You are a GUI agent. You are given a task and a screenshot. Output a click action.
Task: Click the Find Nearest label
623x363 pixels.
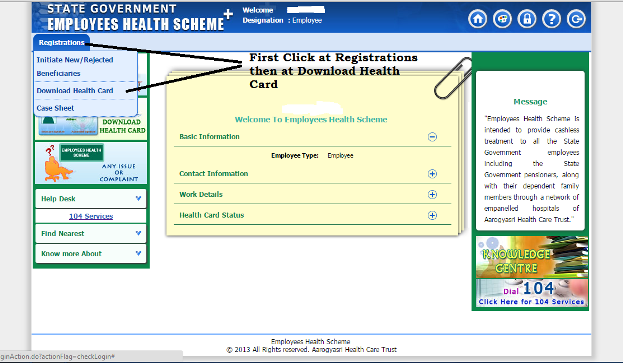(x=63, y=234)
